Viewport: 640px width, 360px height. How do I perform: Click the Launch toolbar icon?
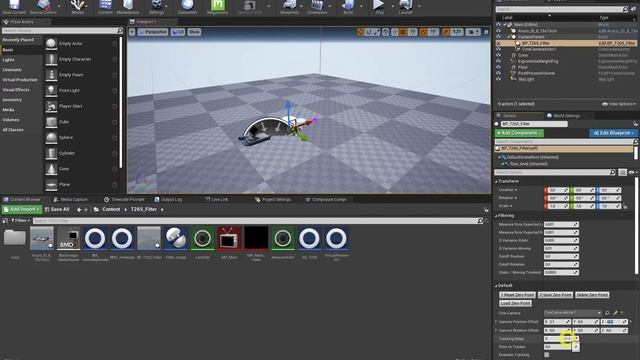pos(405,5)
